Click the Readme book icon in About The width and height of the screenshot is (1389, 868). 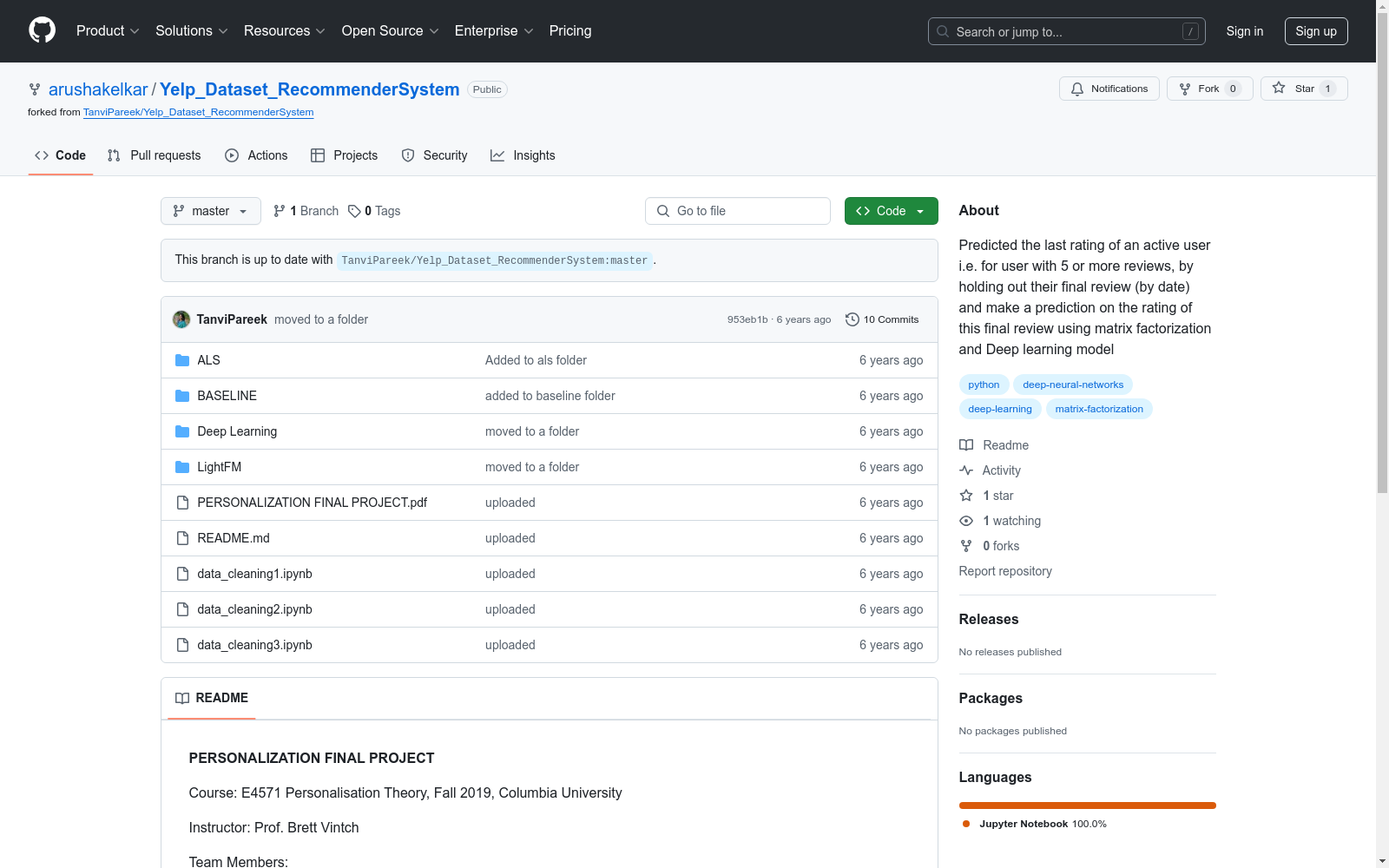966,445
